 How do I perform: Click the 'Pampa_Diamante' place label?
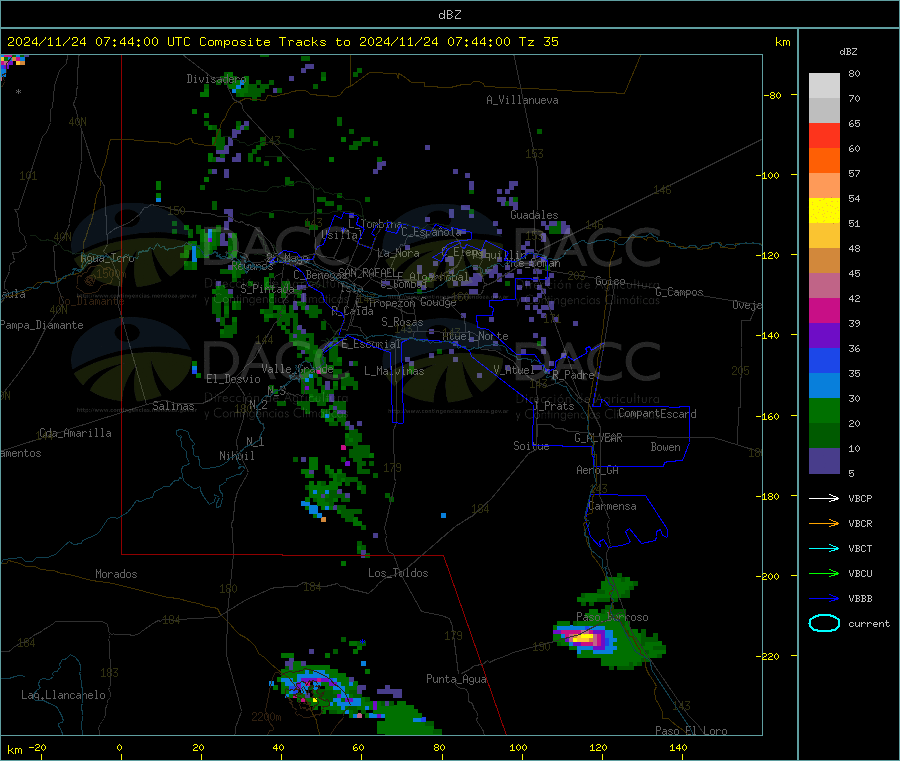[42, 325]
